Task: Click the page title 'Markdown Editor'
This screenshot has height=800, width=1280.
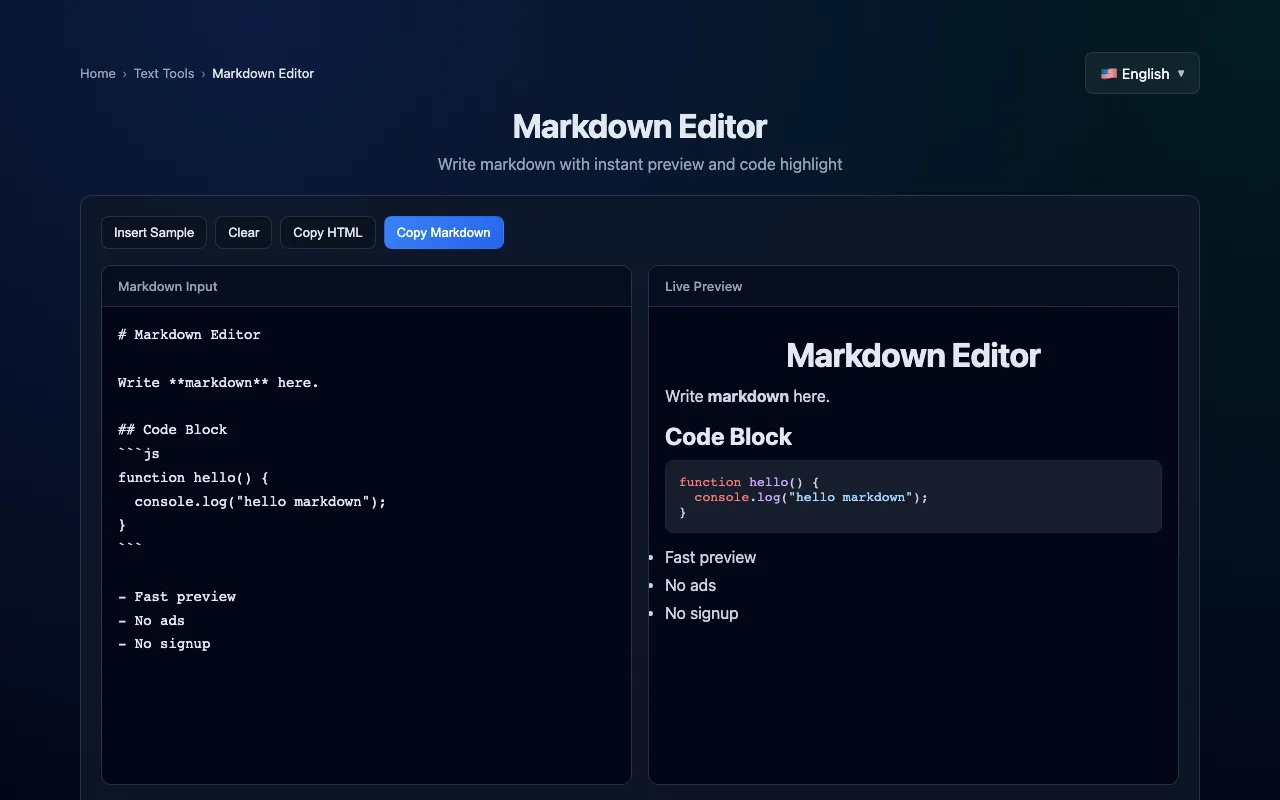Action: click(640, 127)
